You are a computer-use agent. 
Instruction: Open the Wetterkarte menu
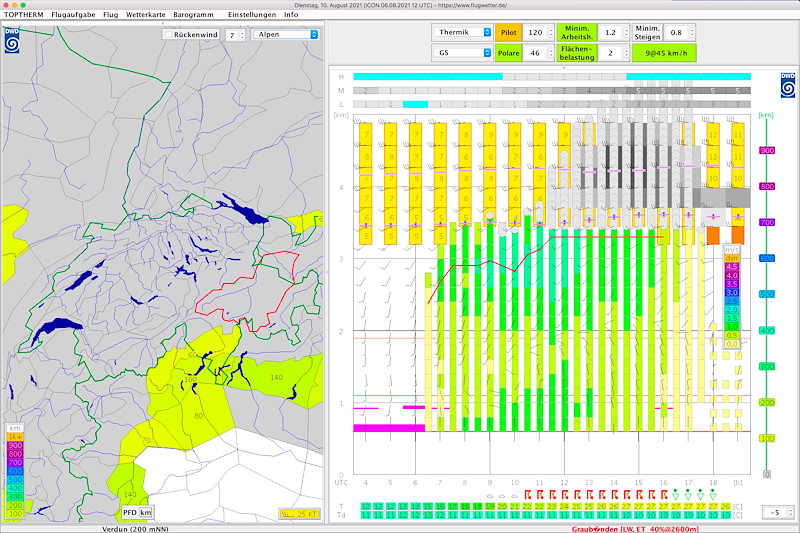click(x=145, y=15)
